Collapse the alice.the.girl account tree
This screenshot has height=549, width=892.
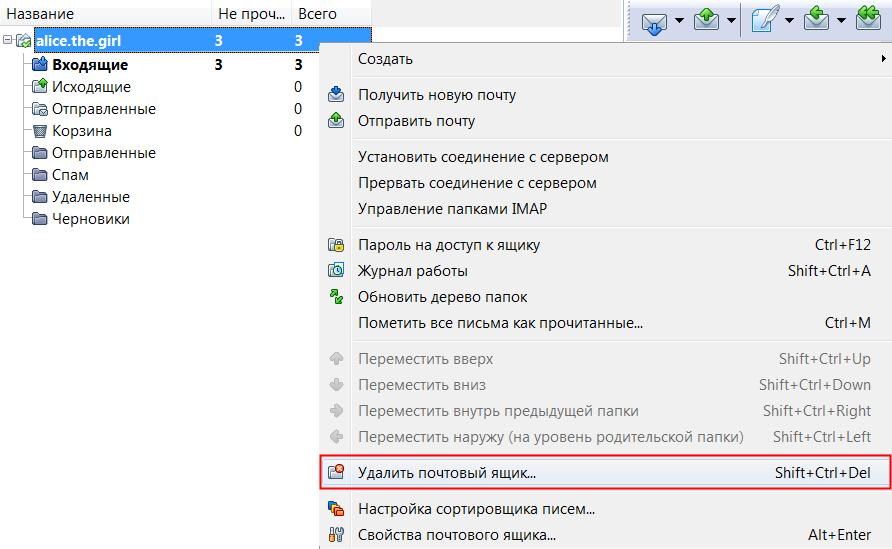[x=8, y=41]
